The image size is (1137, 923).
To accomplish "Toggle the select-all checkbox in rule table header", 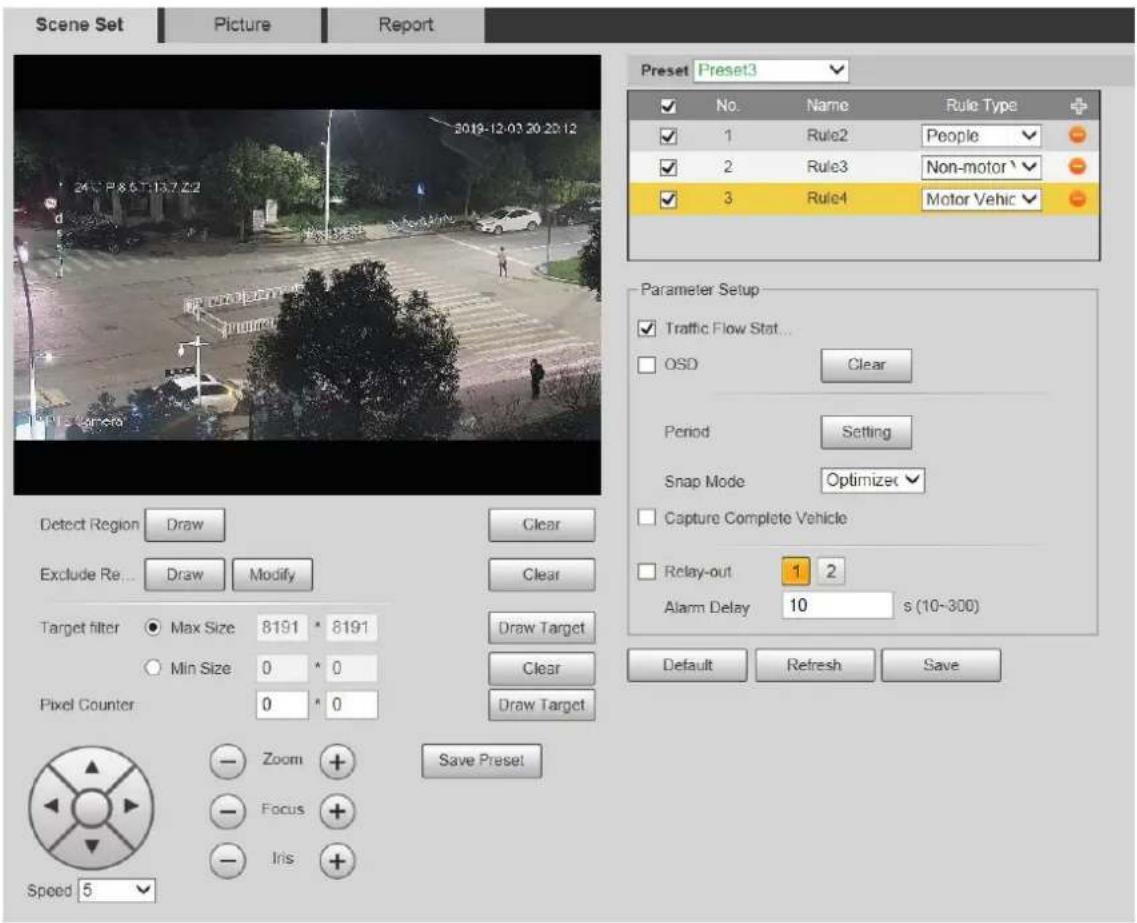I will (669, 107).
